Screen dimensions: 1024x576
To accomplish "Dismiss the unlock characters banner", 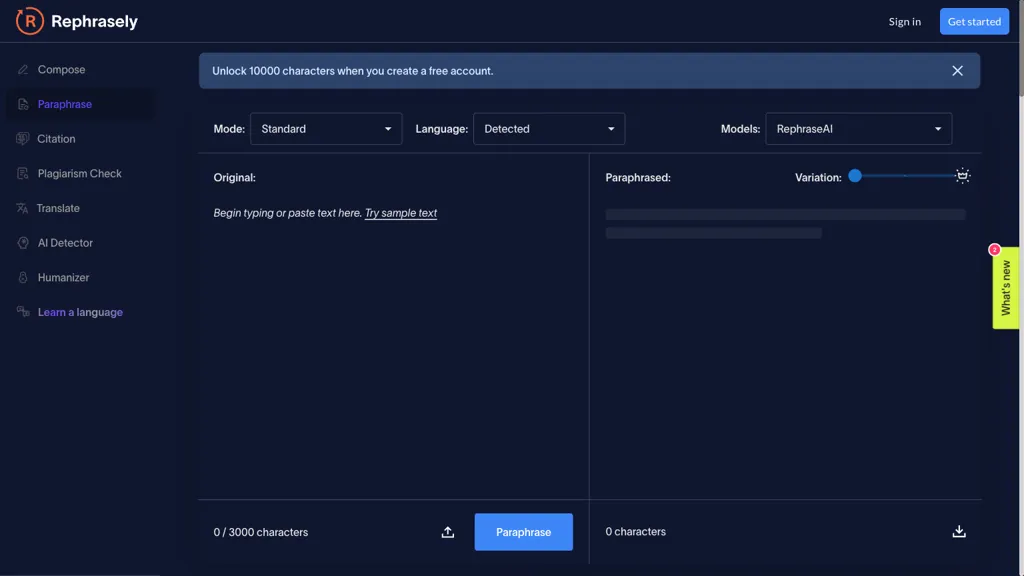I will point(957,71).
